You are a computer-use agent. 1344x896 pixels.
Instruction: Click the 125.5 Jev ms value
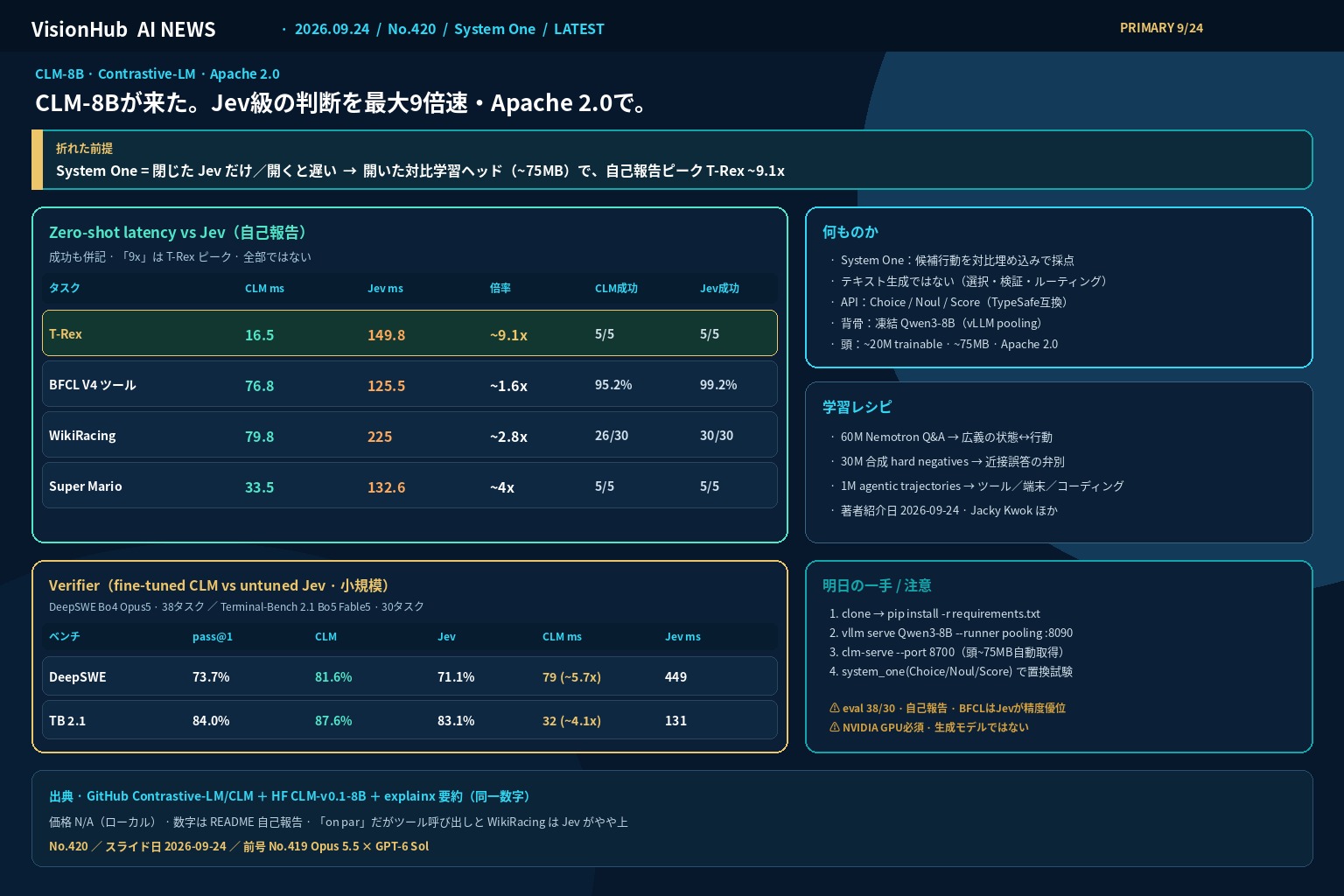point(386,386)
